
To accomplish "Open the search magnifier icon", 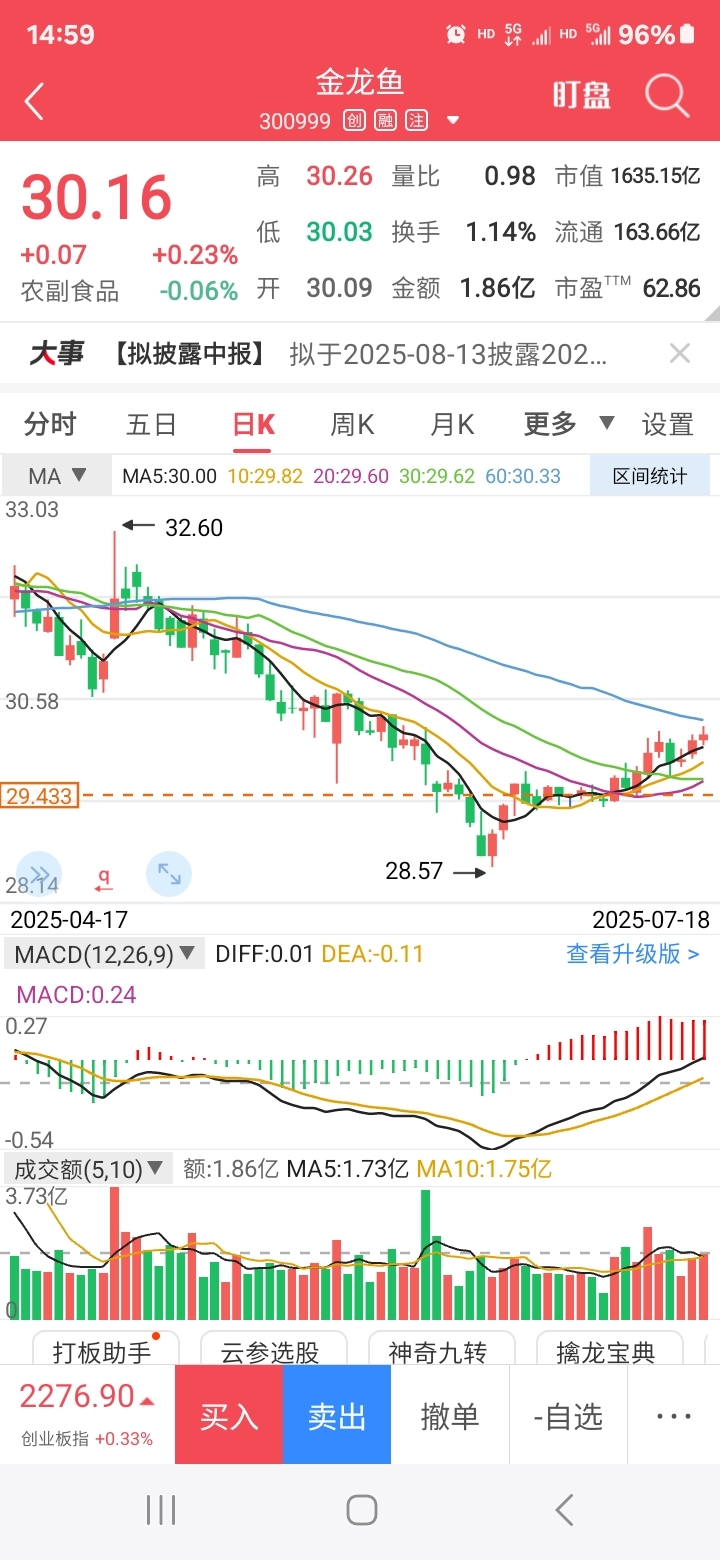I will [x=667, y=96].
